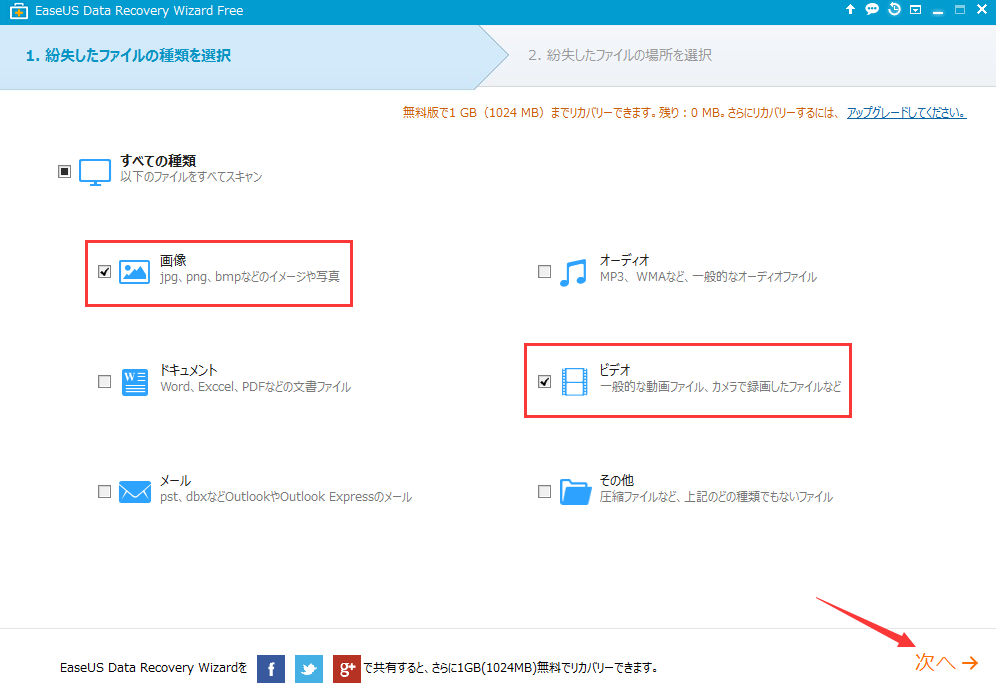Click the EaseUS Data Recovery Wizard Free title
This screenshot has height=690, width=996.
(139, 11)
